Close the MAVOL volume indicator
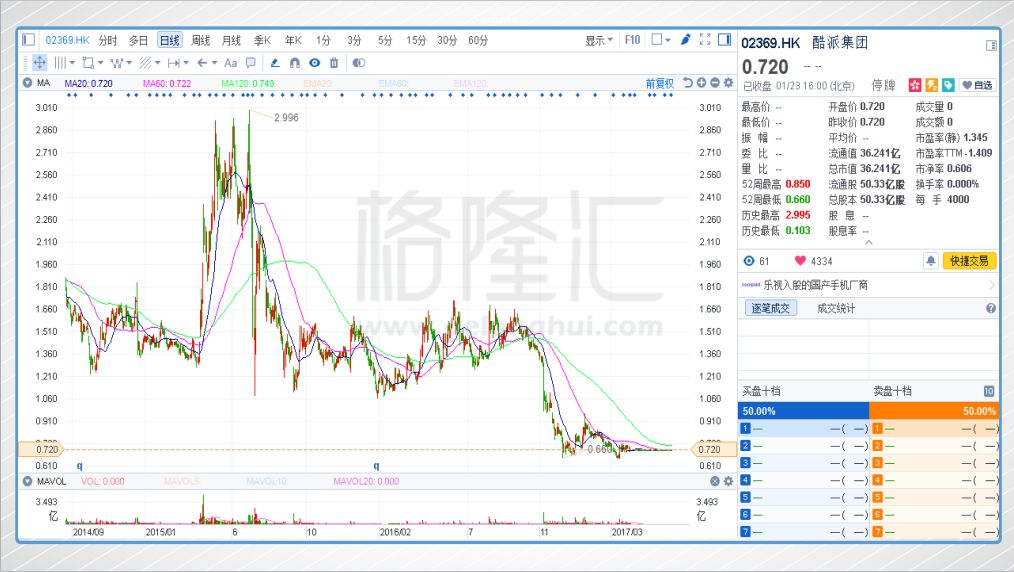This screenshot has width=1014, height=572. click(x=715, y=481)
